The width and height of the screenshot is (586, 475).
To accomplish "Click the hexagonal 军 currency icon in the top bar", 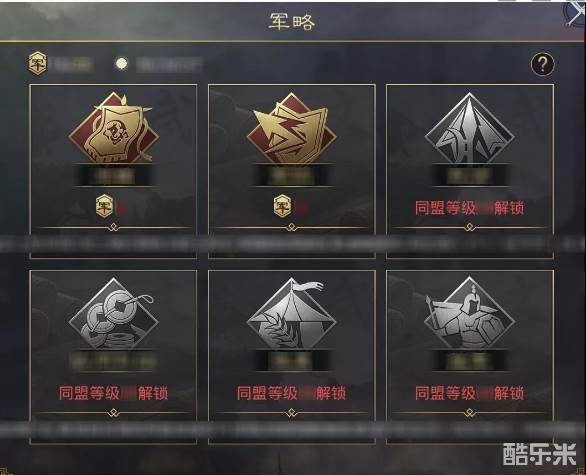I will (38, 63).
